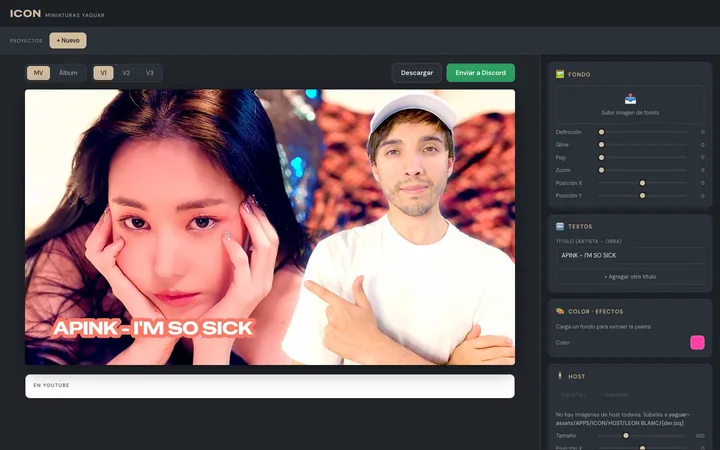The height and width of the screenshot is (450, 720).
Task: Open the Subir imagen de fondo dropzone
Action: [x=630, y=105]
